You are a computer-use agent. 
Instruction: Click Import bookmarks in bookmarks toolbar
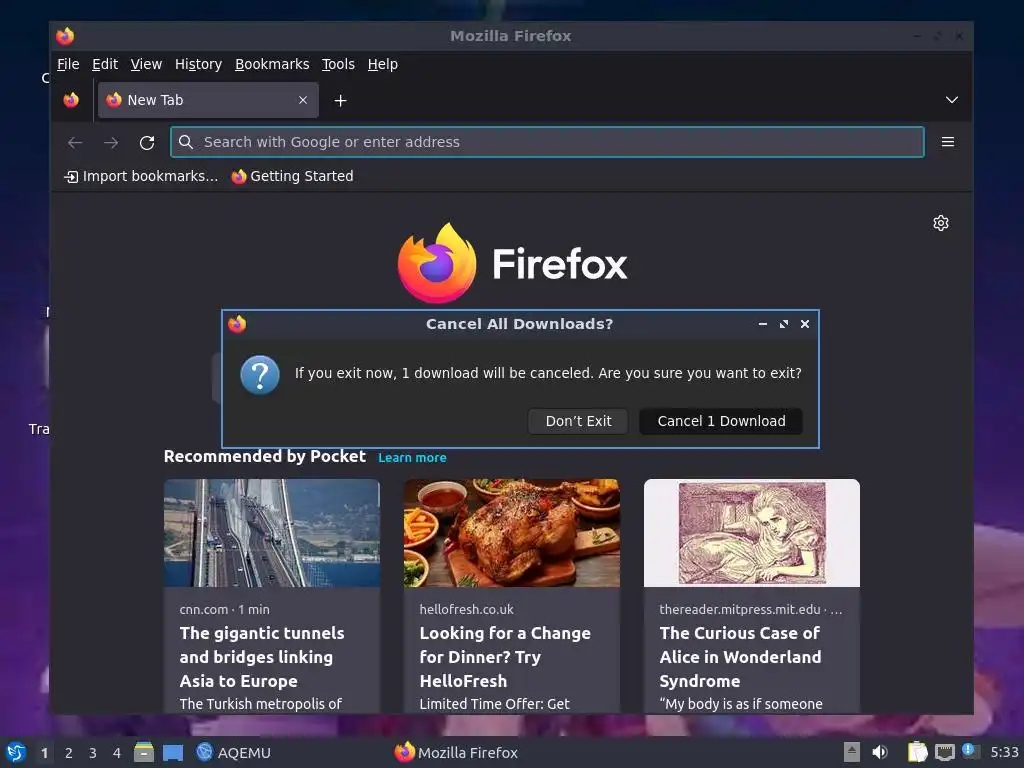click(x=141, y=176)
